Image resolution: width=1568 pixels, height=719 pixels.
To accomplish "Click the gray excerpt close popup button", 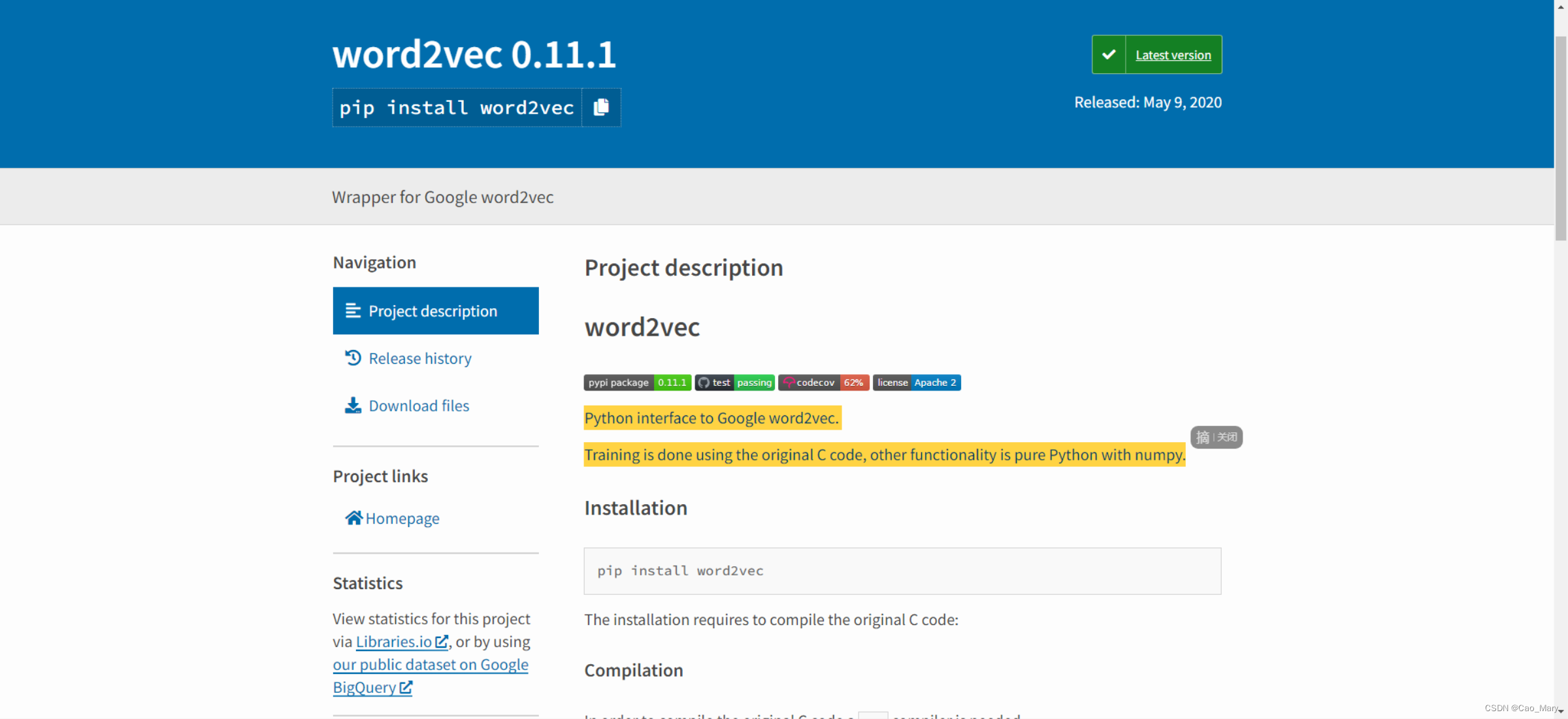I will click(x=1226, y=437).
